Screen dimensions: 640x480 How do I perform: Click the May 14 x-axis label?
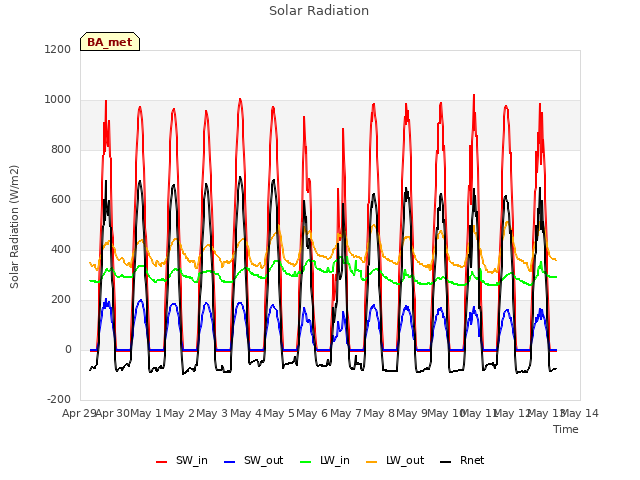580,413
